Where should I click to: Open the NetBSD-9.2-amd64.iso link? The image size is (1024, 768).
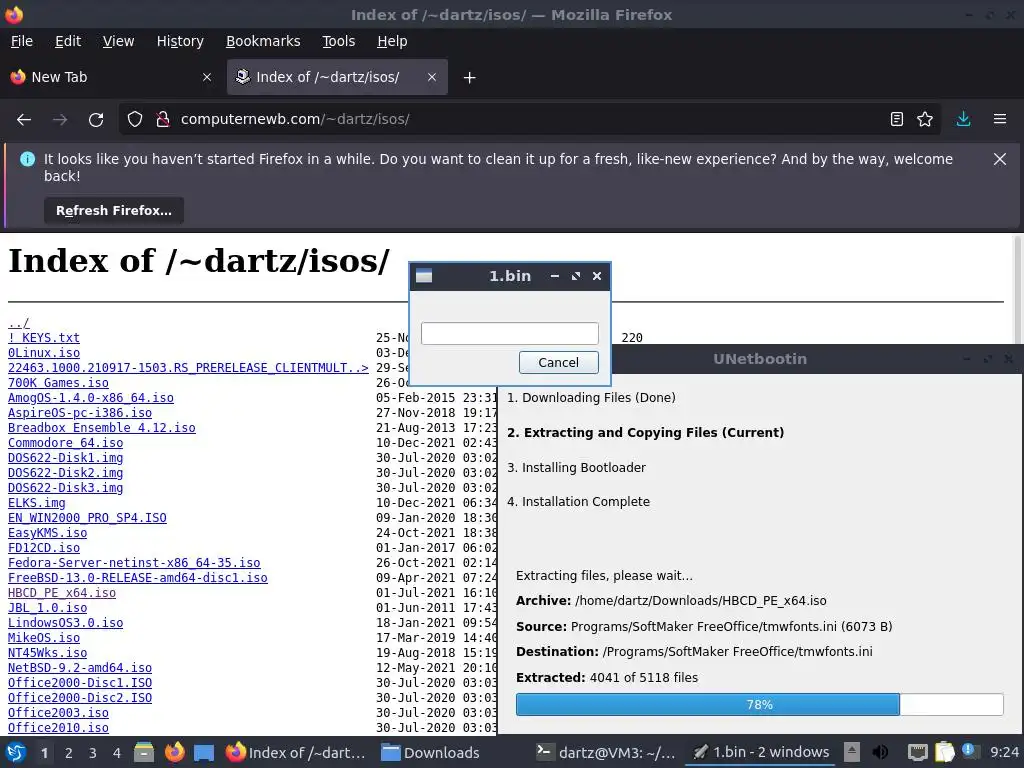point(80,668)
